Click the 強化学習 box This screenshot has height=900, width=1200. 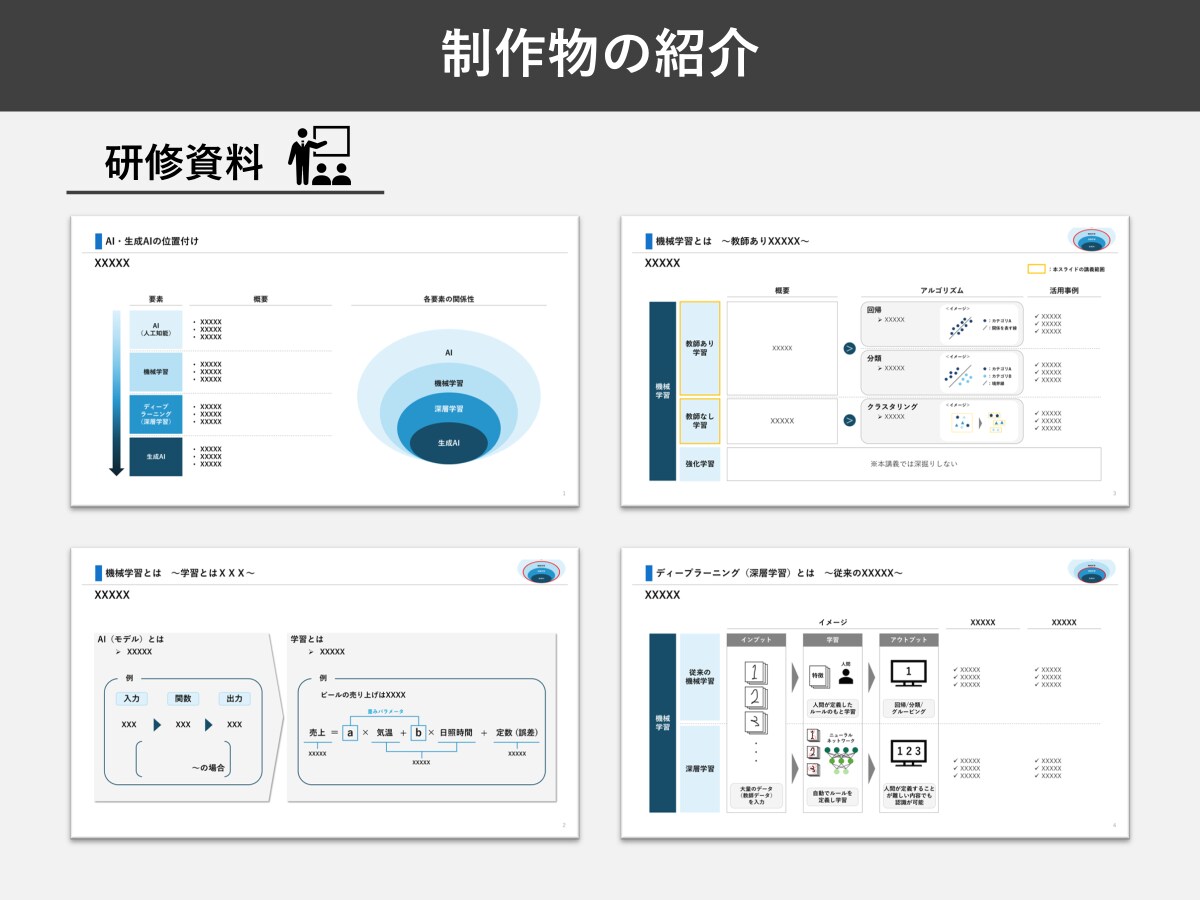click(700, 464)
